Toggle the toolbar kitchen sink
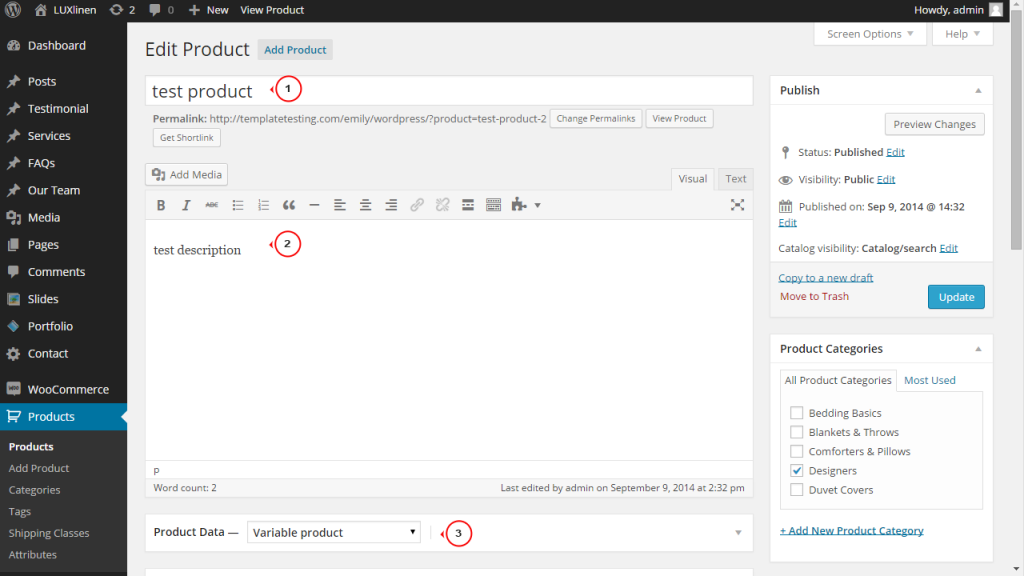Screen dimensions: 1024x576 [x=494, y=205]
